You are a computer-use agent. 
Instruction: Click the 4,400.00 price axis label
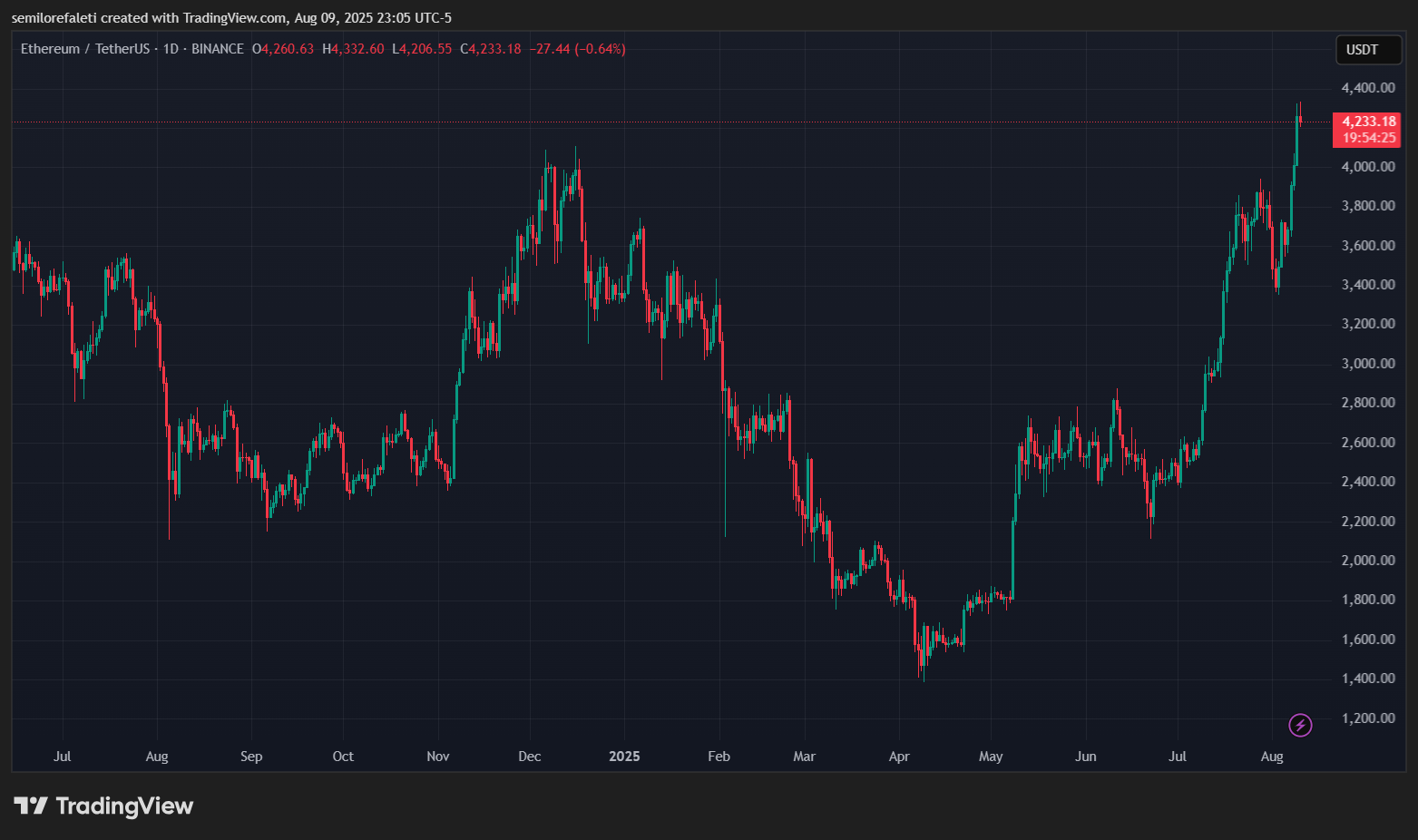coord(1368,88)
